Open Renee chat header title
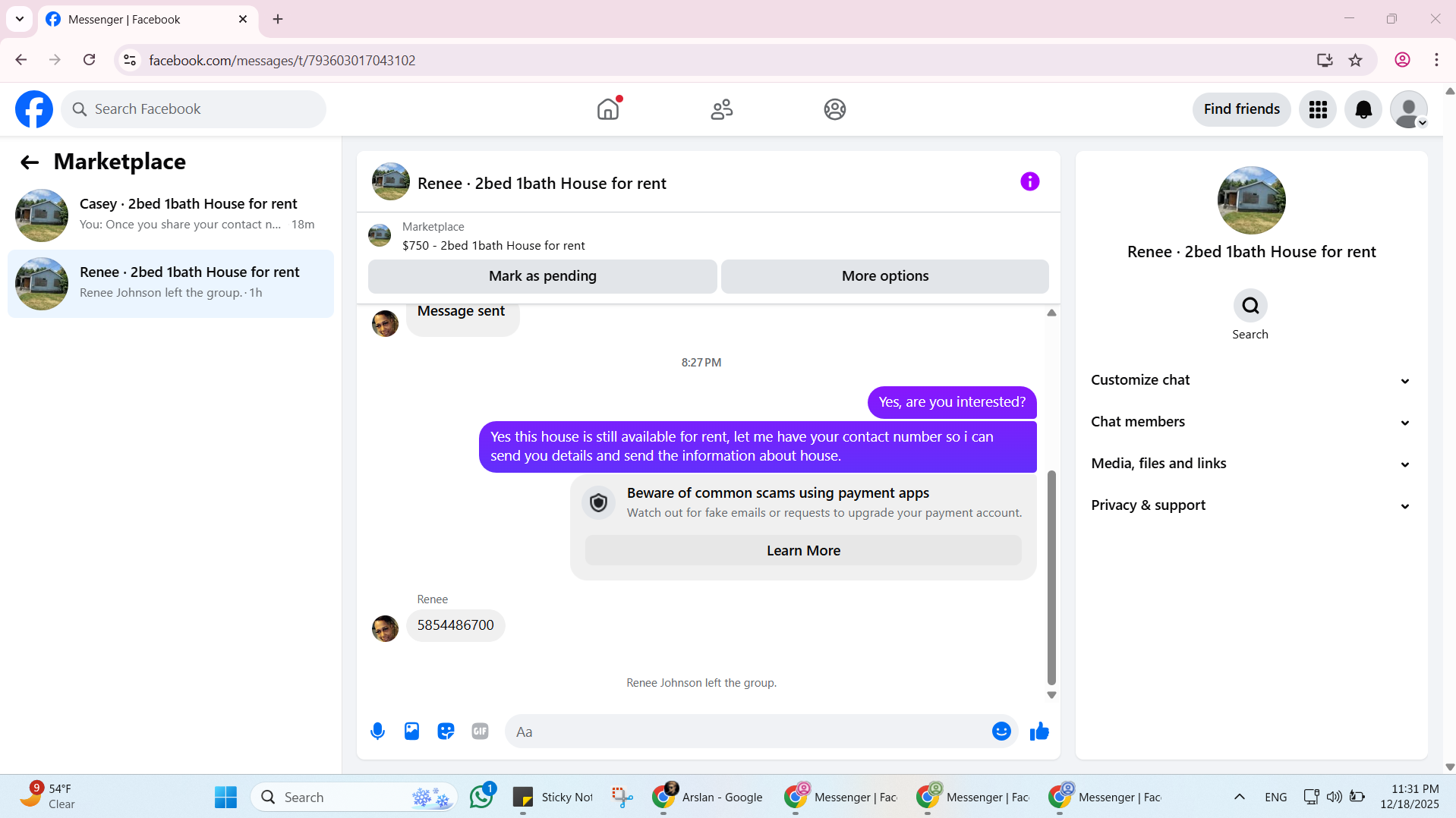The width and height of the screenshot is (1456, 818). click(x=541, y=184)
